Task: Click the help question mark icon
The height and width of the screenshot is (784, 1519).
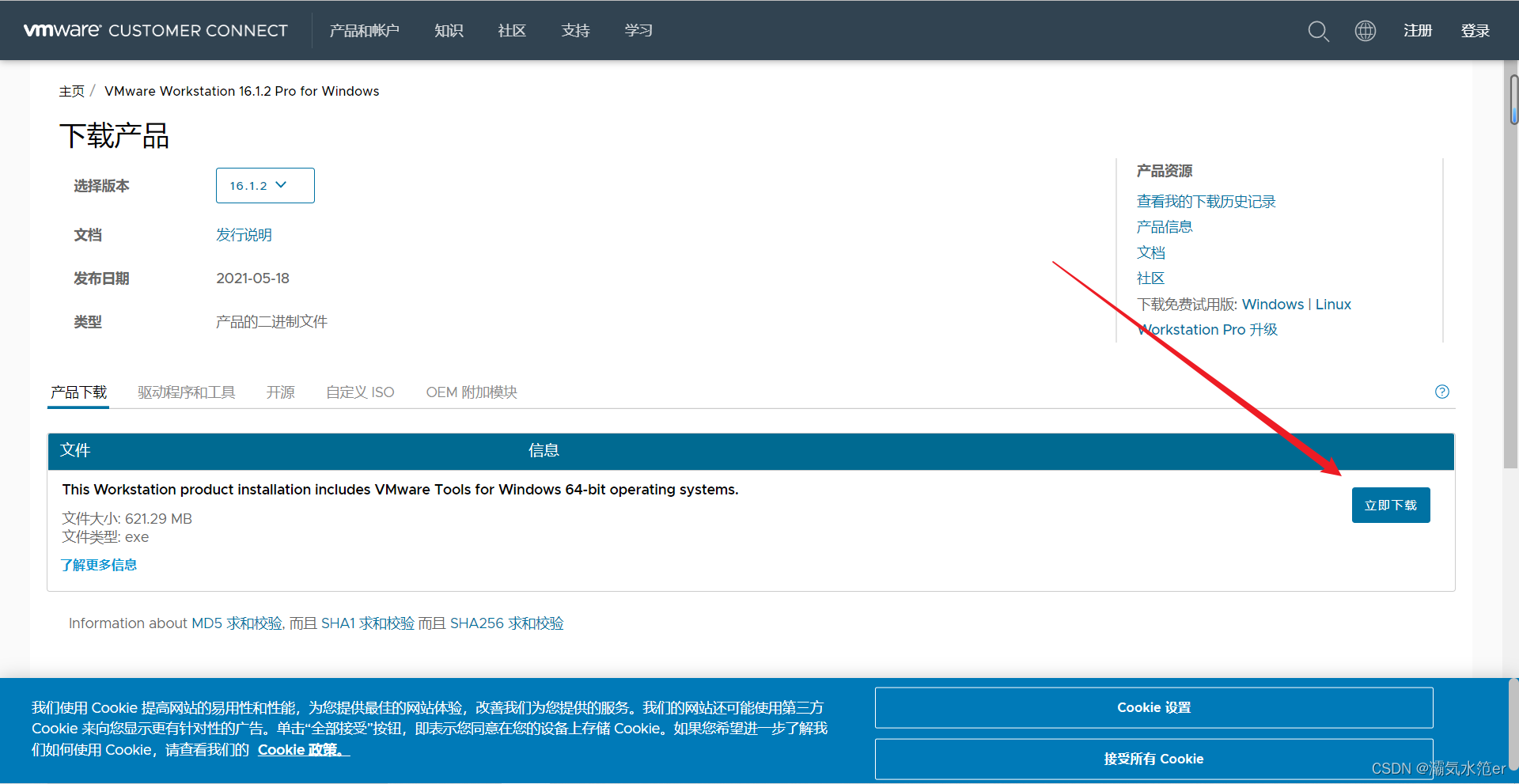Action: [1442, 392]
